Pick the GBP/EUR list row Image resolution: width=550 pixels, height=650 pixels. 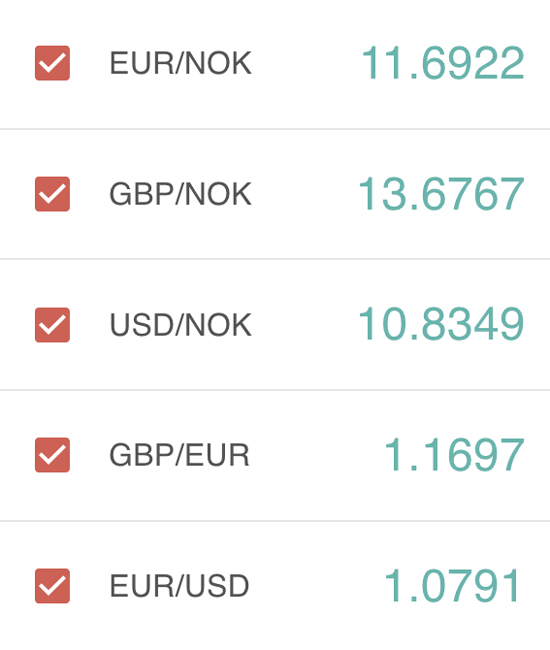(x=275, y=455)
